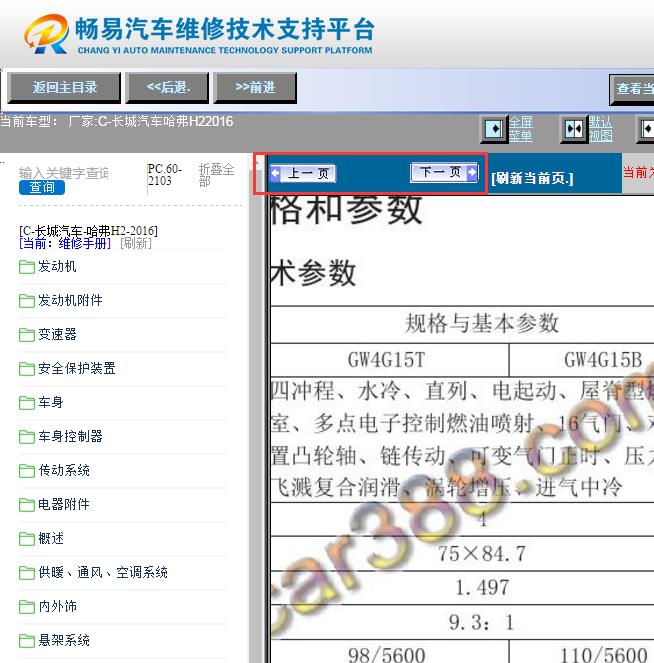Expand the 内外饰 tree item

(x=57, y=606)
